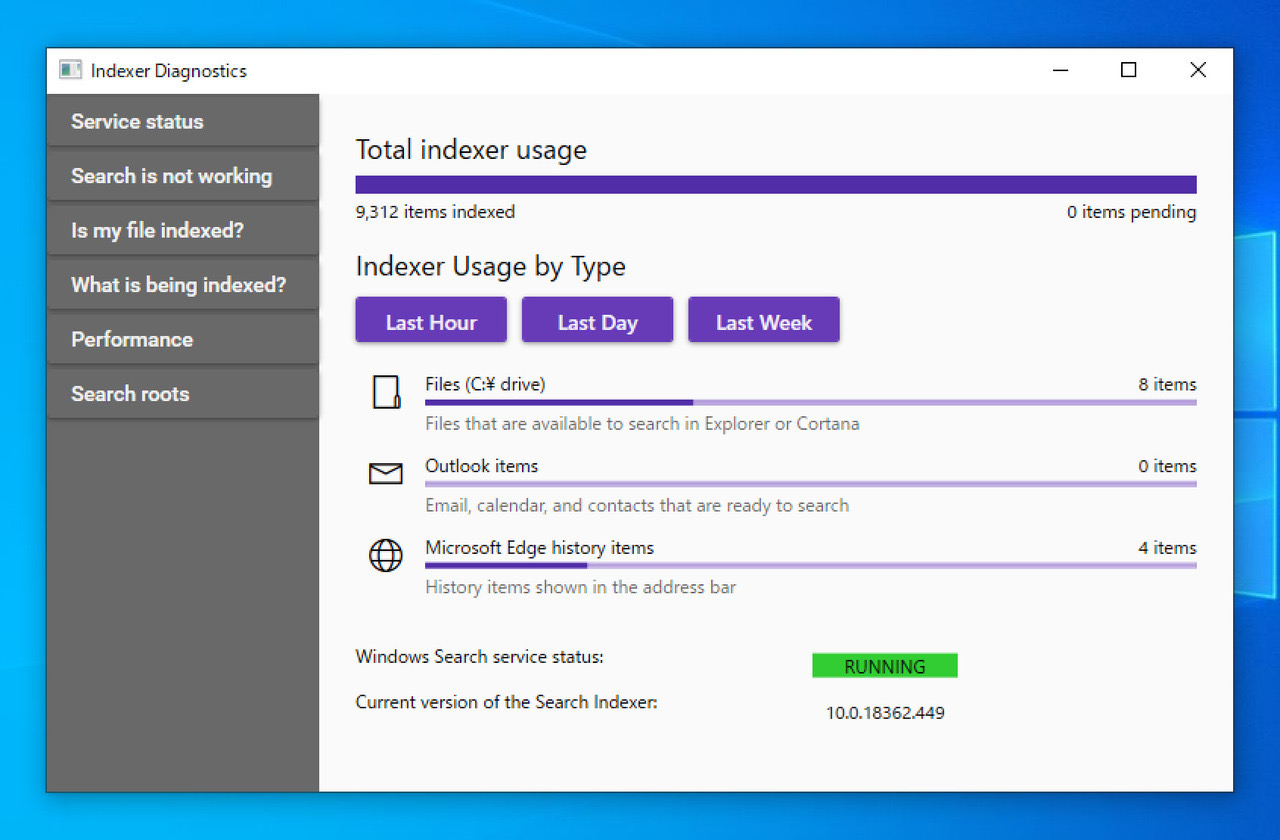Viewport: 1280px width, 840px height.
Task: Click the Microsoft Edge history usage bar
Action: [x=810, y=566]
